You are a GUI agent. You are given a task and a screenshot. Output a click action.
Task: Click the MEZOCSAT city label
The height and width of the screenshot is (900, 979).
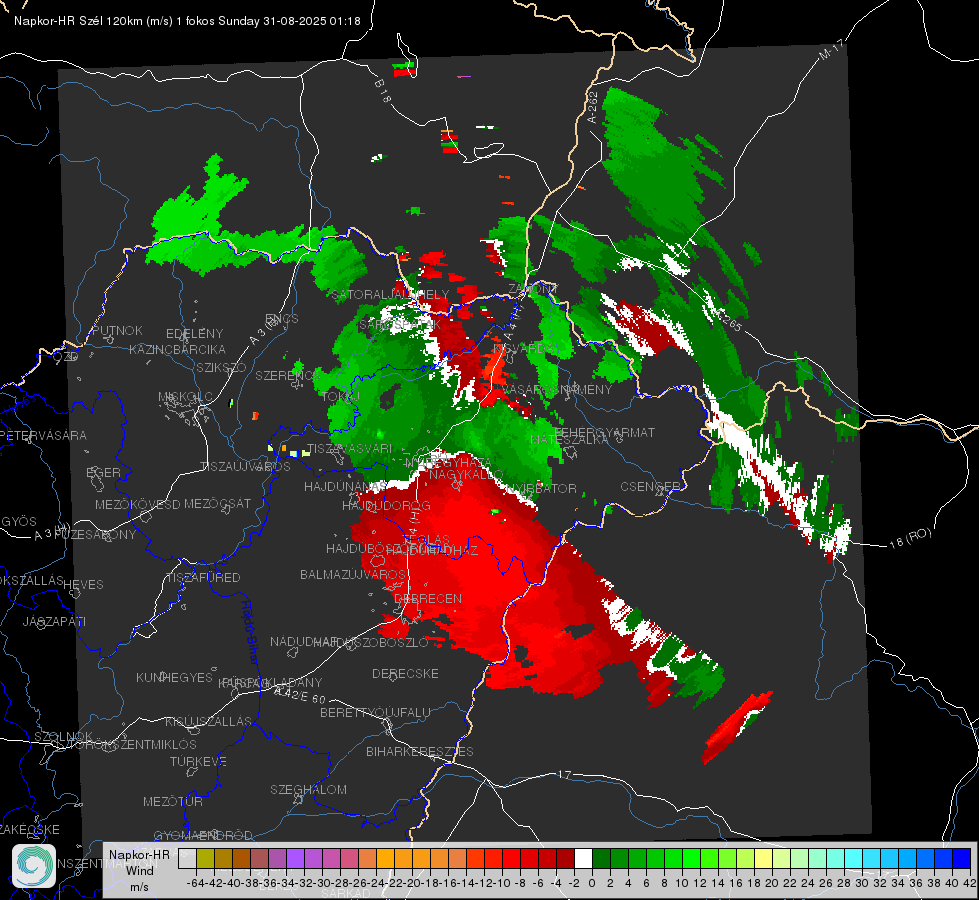[217, 503]
